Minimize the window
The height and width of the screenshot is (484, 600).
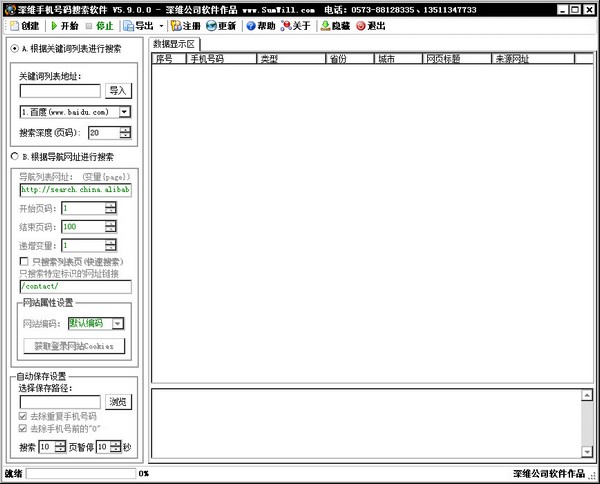(562, 10)
